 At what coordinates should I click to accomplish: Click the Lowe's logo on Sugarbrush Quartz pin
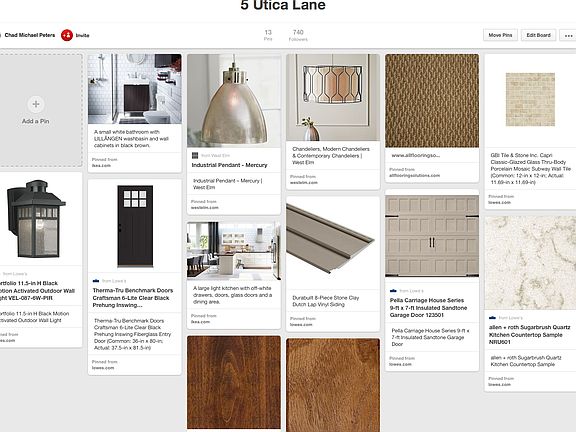click(492, 317)
